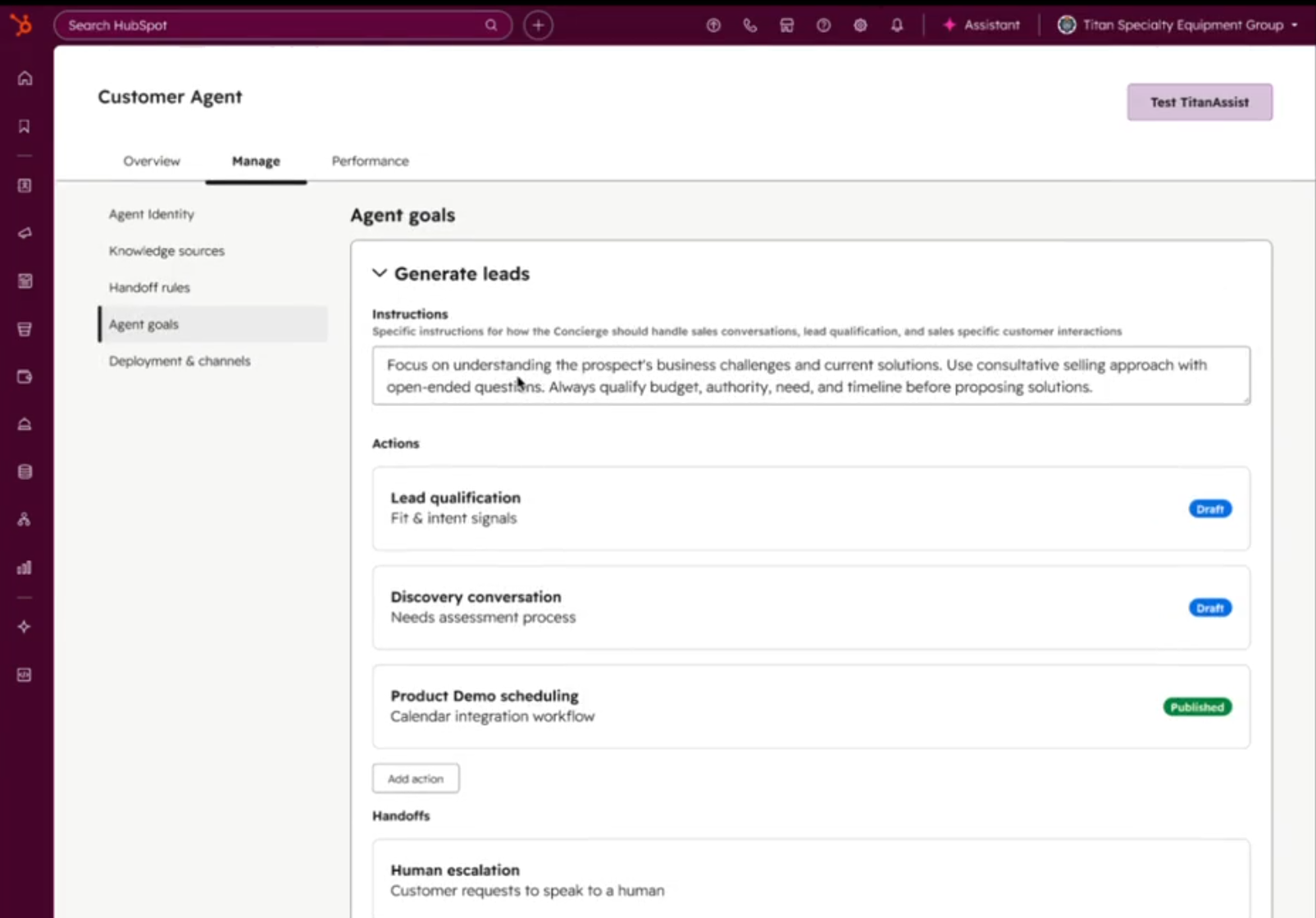Image resolution: width=1316 pixels, height=918 pixels.
Task: Click the 'Handoffs' section label
Action: click(401, 816)
